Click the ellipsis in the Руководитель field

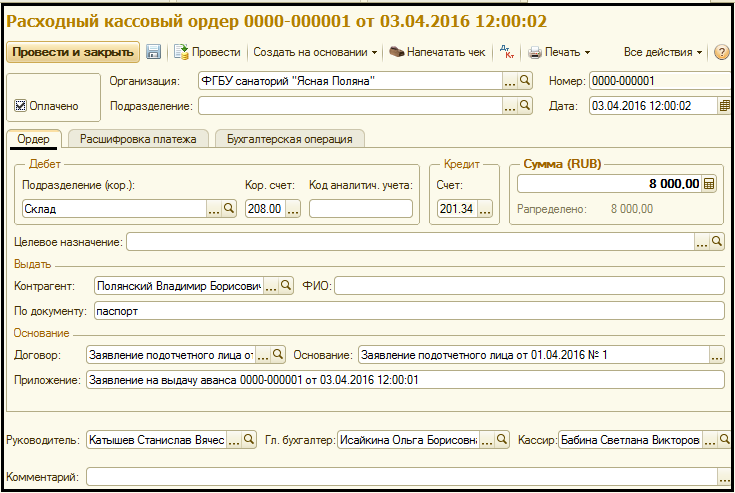tap(234, 440)
